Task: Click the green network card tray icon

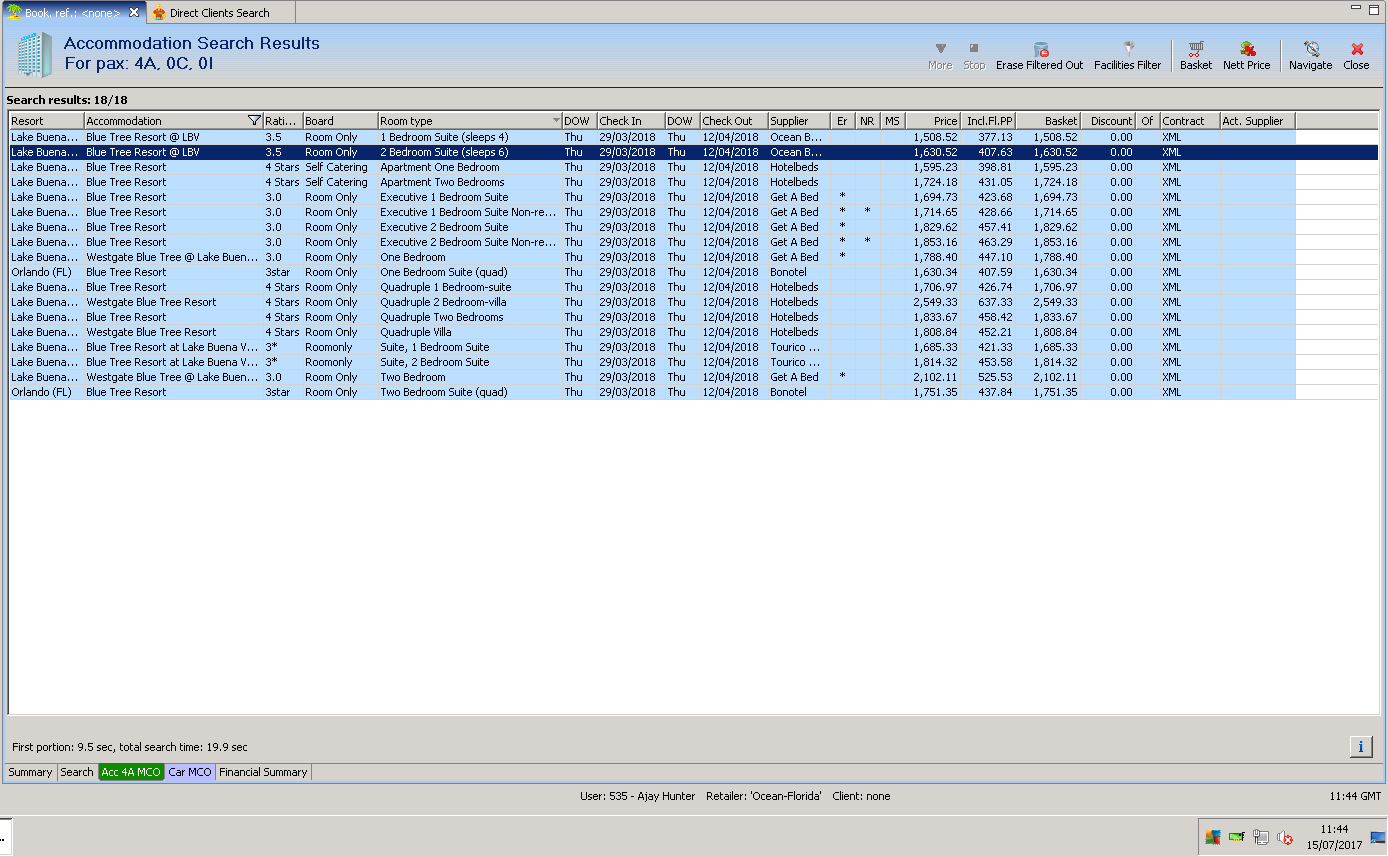Action: point(1237,837)
